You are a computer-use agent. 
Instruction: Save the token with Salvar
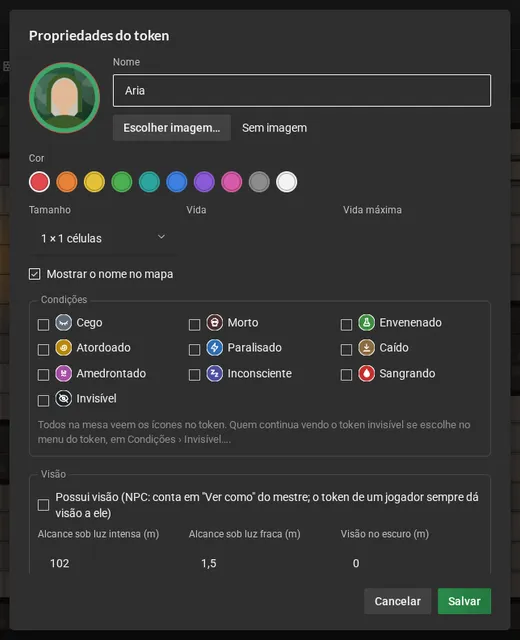pyautogui.click(x=464, y=601)
